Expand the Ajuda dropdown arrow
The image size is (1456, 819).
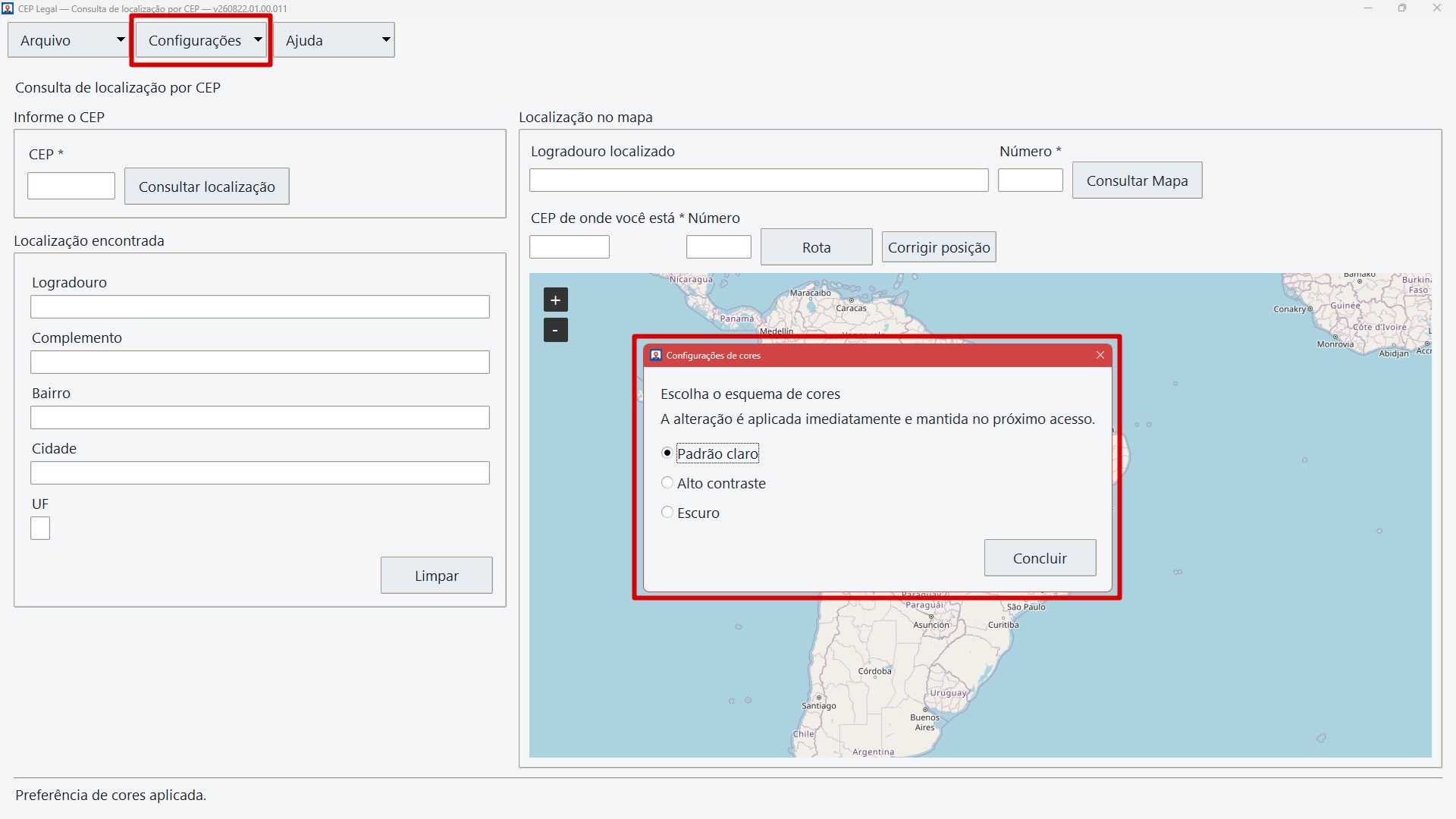click(386, 39)
